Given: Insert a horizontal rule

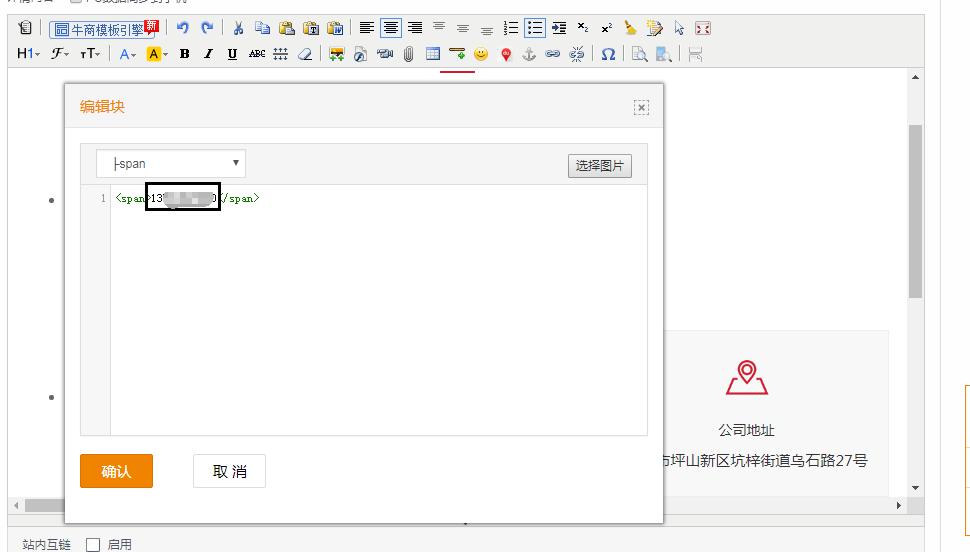Looking at the screenshot, I should (457, 54).
